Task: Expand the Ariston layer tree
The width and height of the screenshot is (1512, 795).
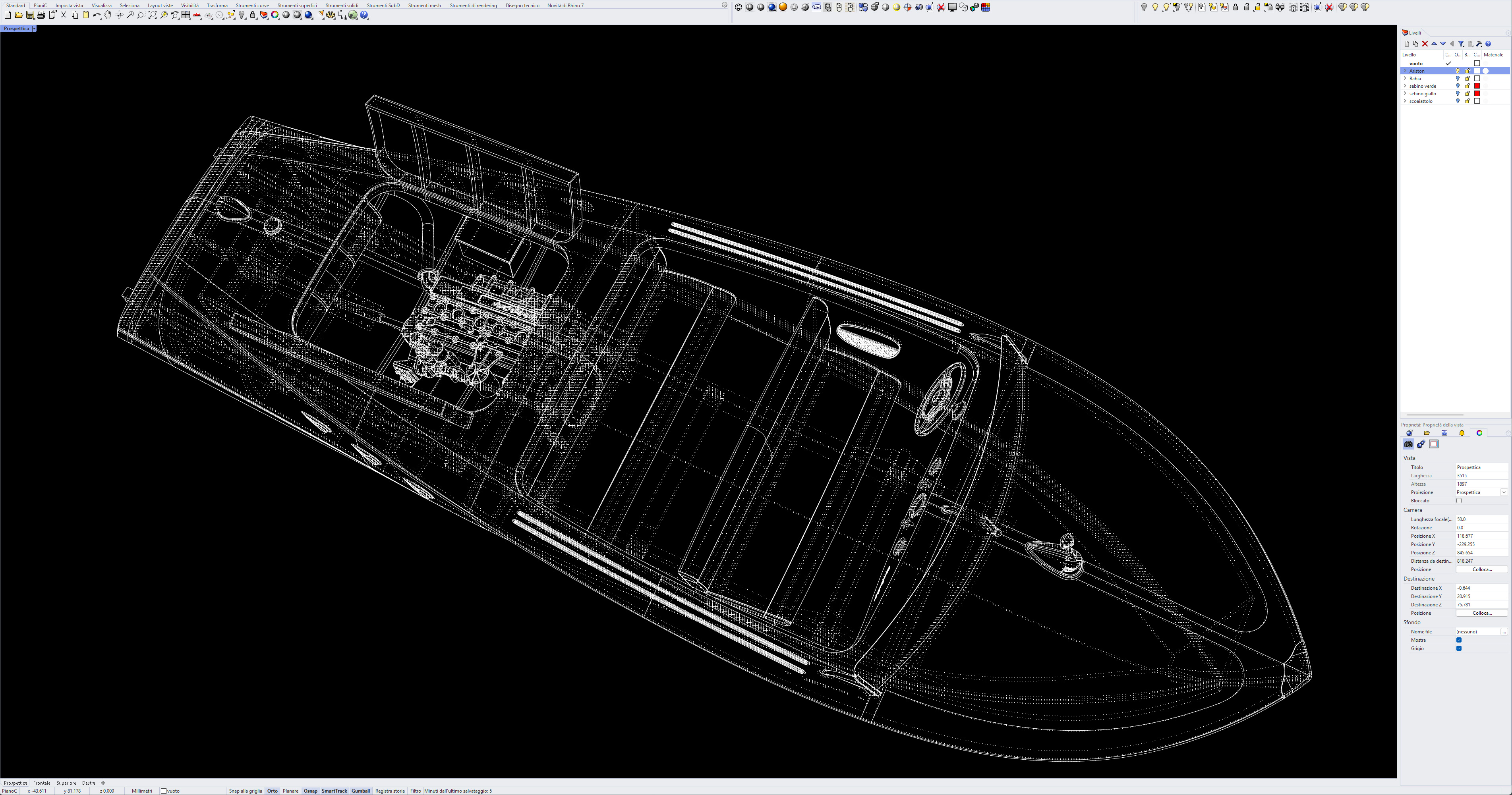Action: pyautogui.click(x=1405, y=71)
